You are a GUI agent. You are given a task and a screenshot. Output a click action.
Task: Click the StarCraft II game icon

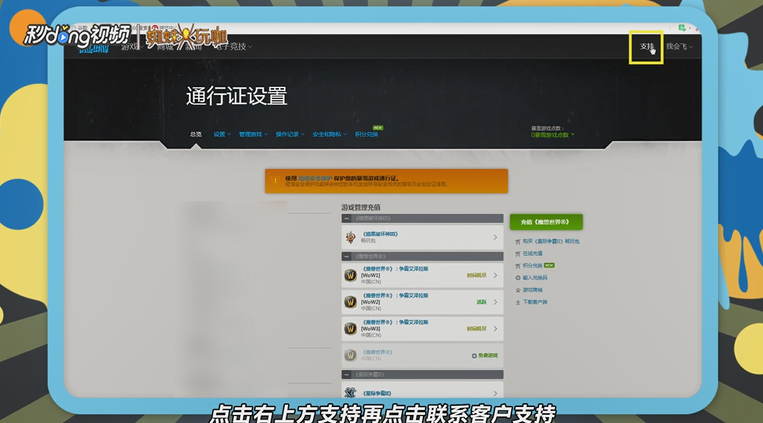pos(350,392)
